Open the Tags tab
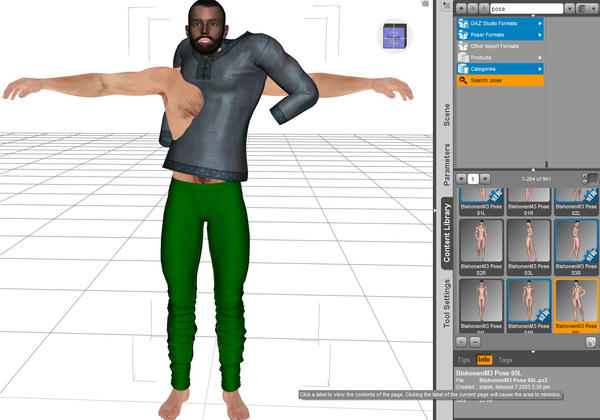The image size is (600, 420). 505,360
